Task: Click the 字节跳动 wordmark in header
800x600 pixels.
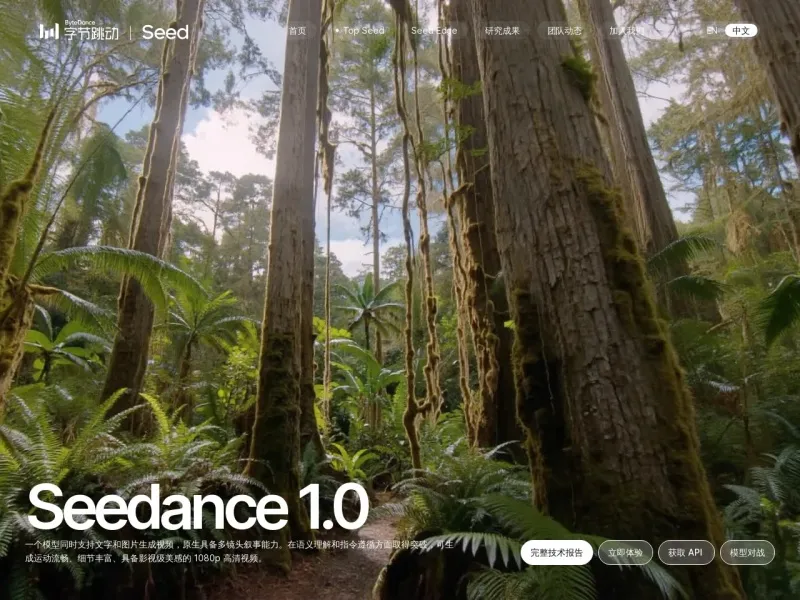Action: click(x=91, y=33)
